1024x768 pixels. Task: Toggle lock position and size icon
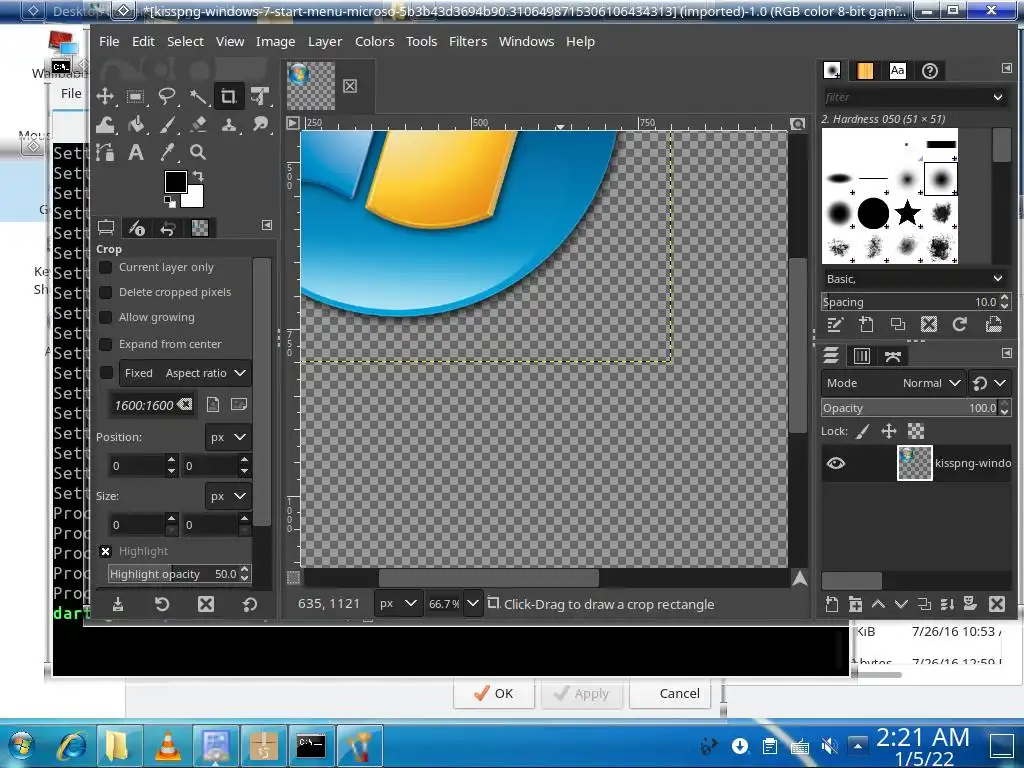coord(889,431)
